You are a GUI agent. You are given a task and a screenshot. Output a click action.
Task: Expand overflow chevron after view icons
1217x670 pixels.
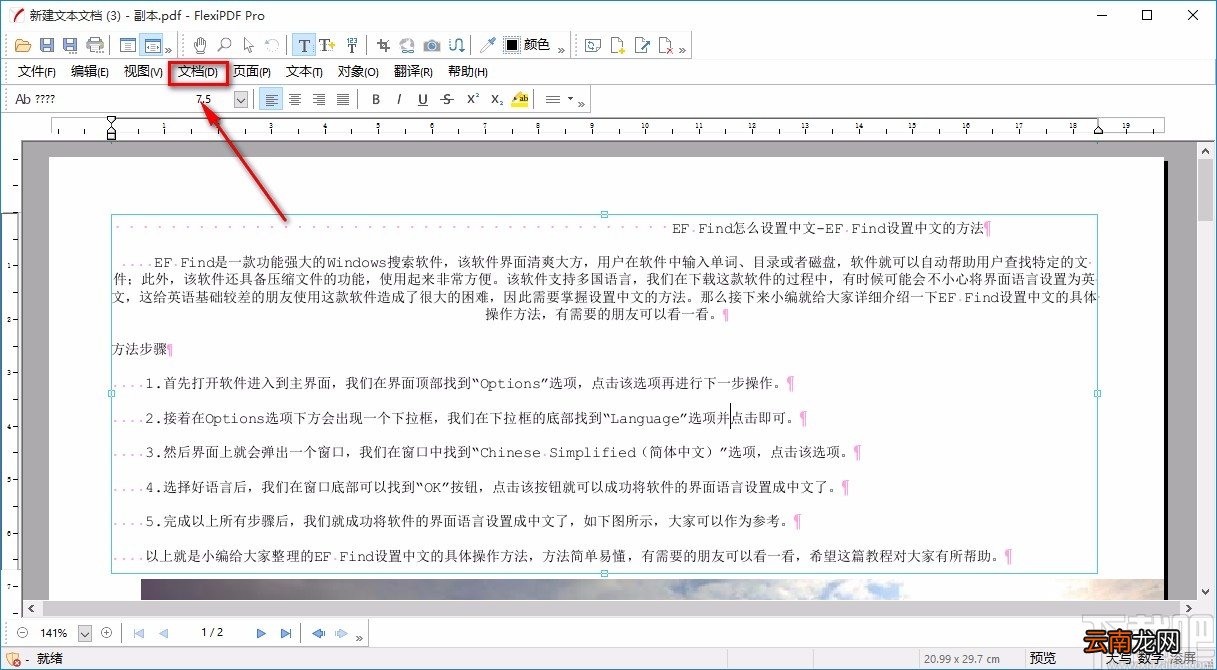coord(169,49)
